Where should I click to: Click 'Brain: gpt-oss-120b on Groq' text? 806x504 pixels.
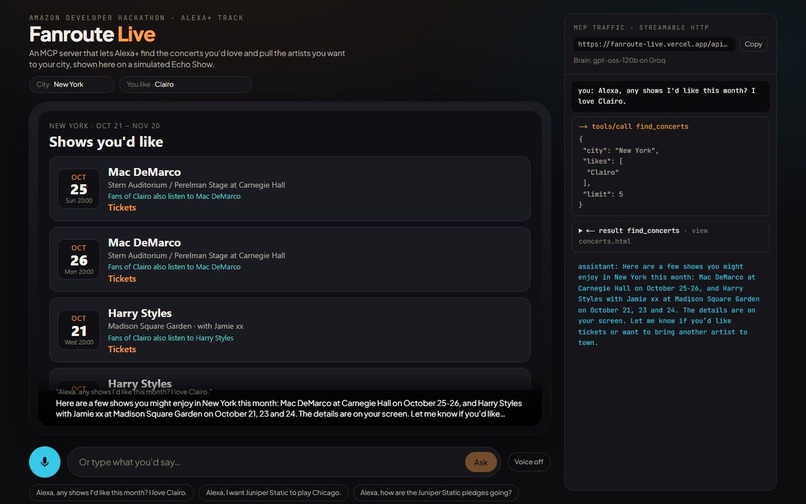pos(619,60)
